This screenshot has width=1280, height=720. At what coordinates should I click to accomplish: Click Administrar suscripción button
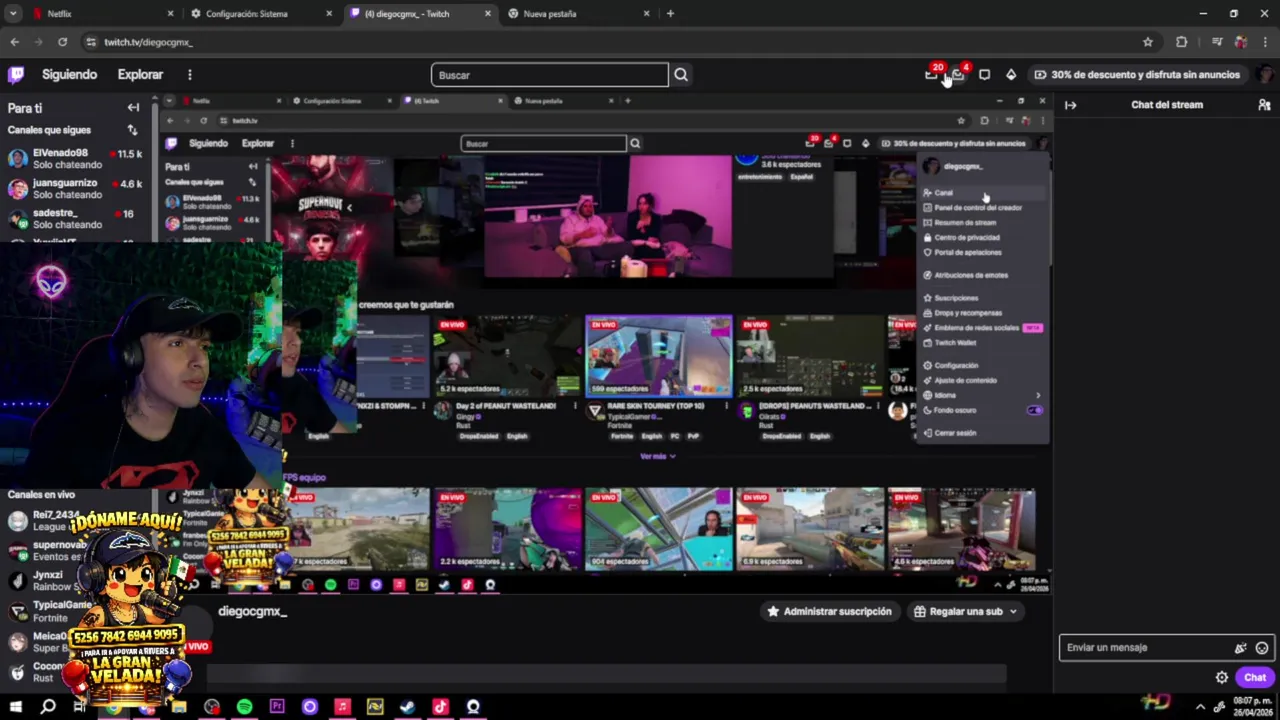point(828,611)
